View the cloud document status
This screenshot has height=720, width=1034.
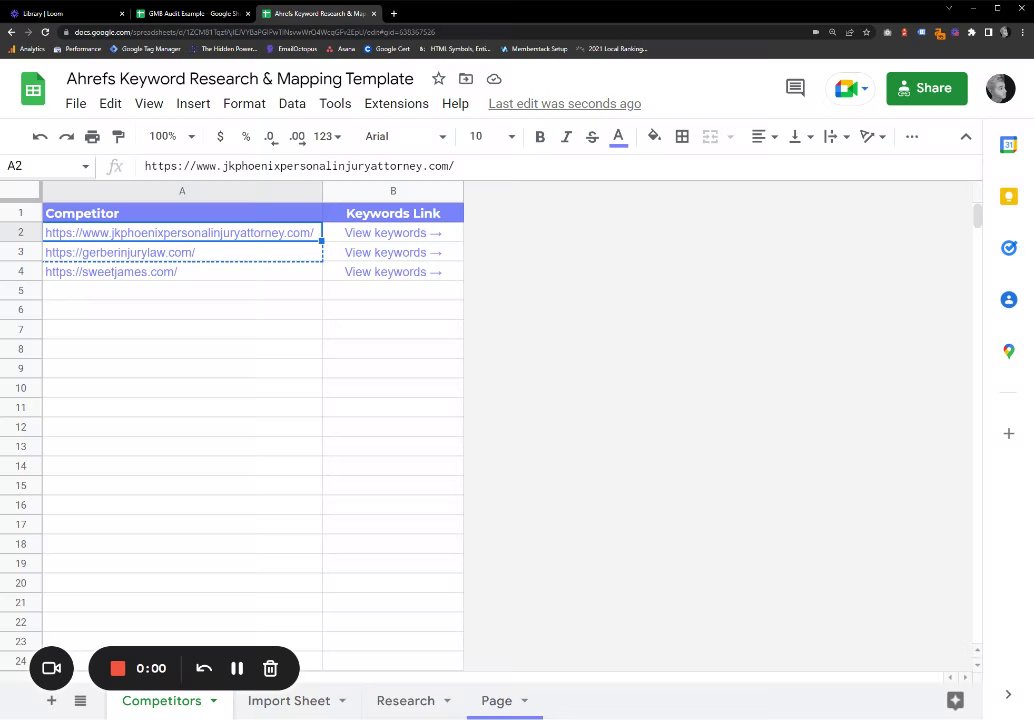point(494,79)
